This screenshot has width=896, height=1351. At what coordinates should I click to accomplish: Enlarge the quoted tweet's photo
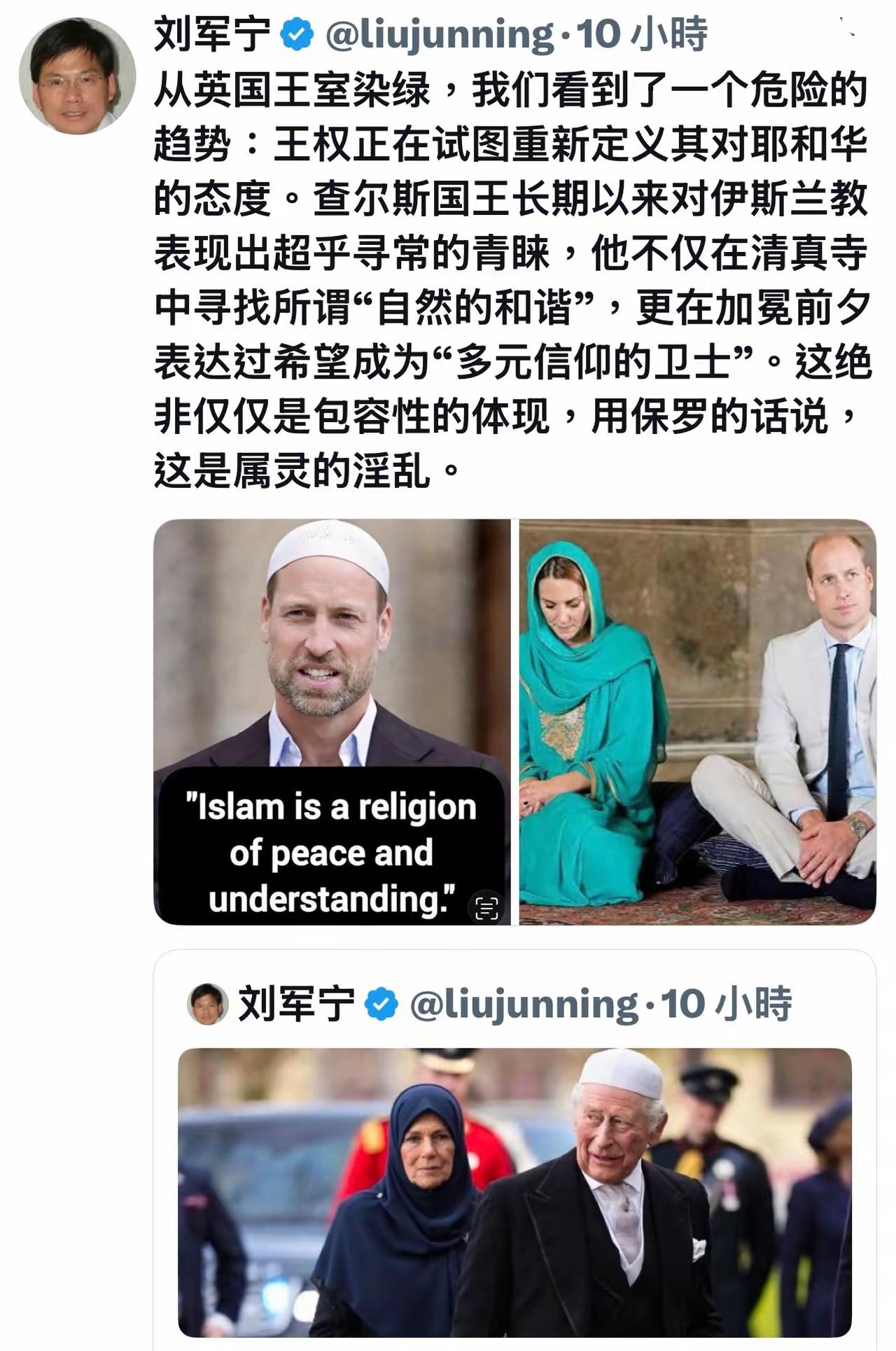click(515, 1192)
